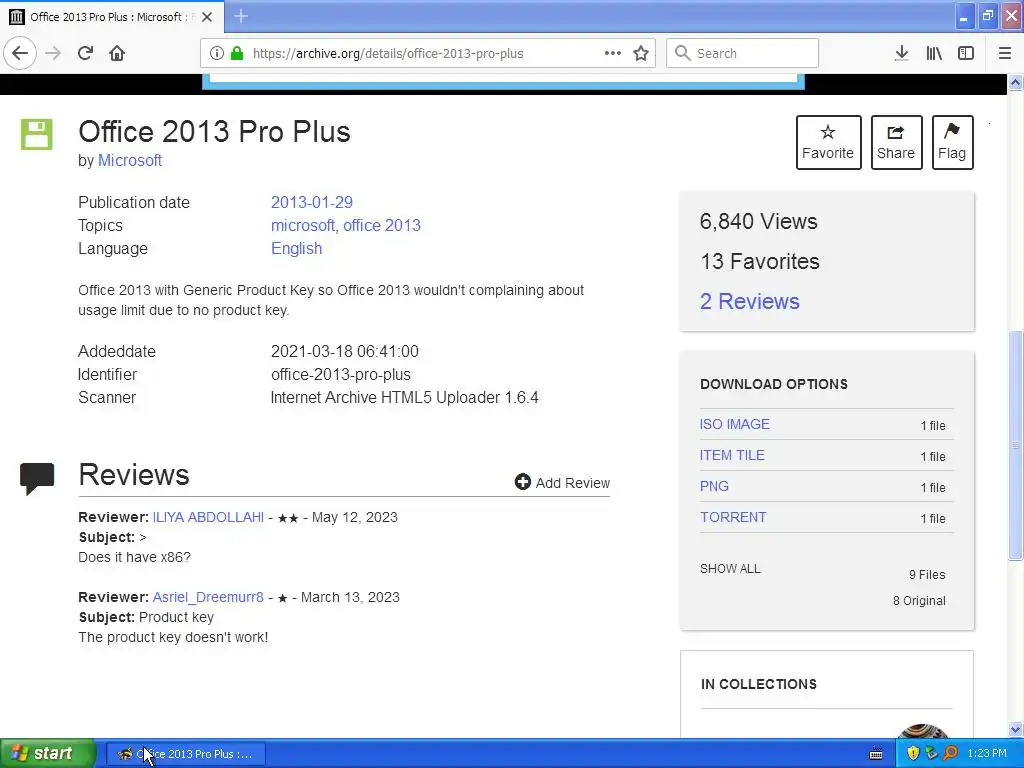This screenshot has width=1024, height=768.
Task: Click the address bar URL field
Action: (x=428, y=53)
